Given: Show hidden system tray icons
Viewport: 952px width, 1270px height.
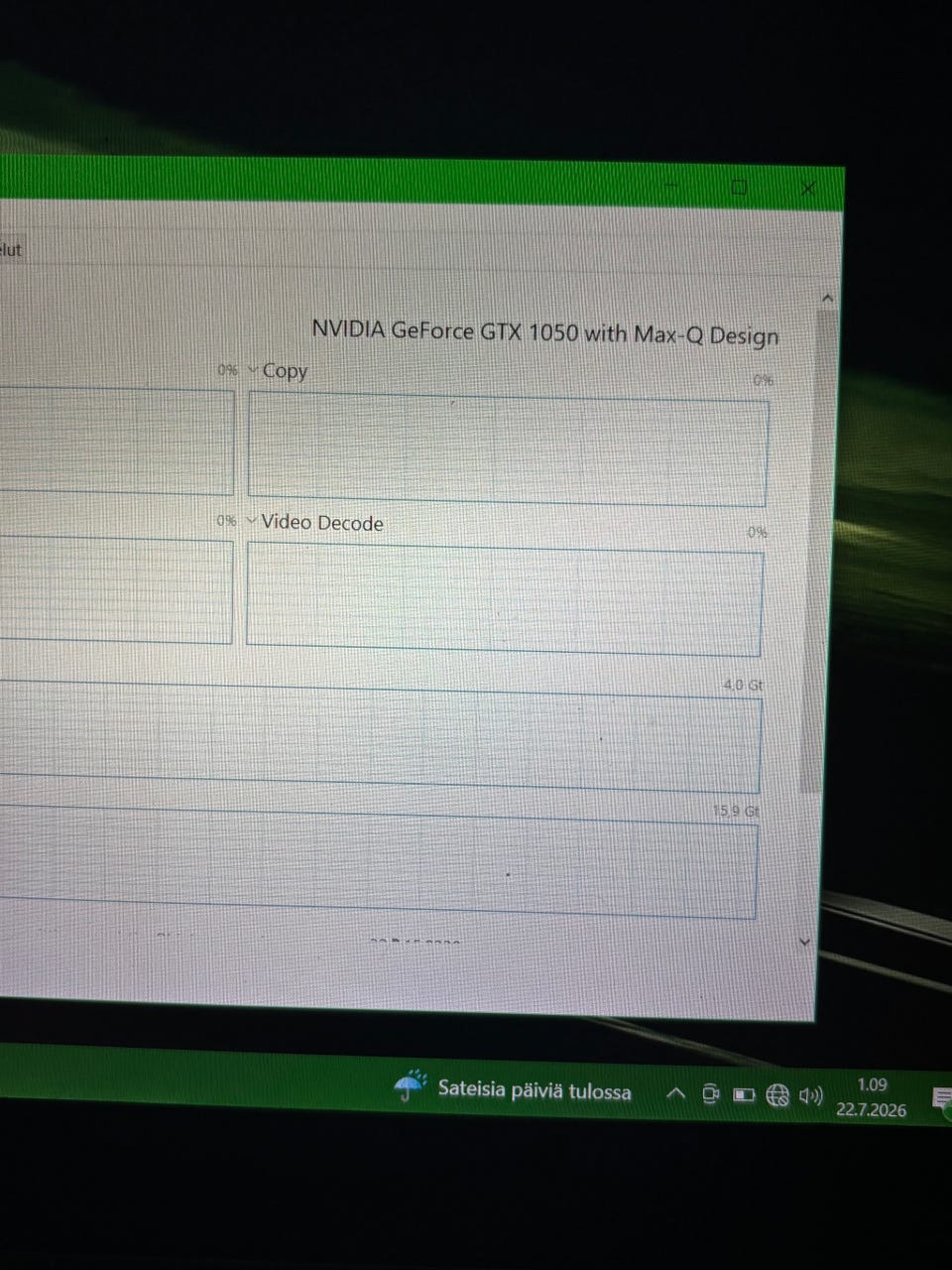Looking at the screenshot, I should 675,1094.
